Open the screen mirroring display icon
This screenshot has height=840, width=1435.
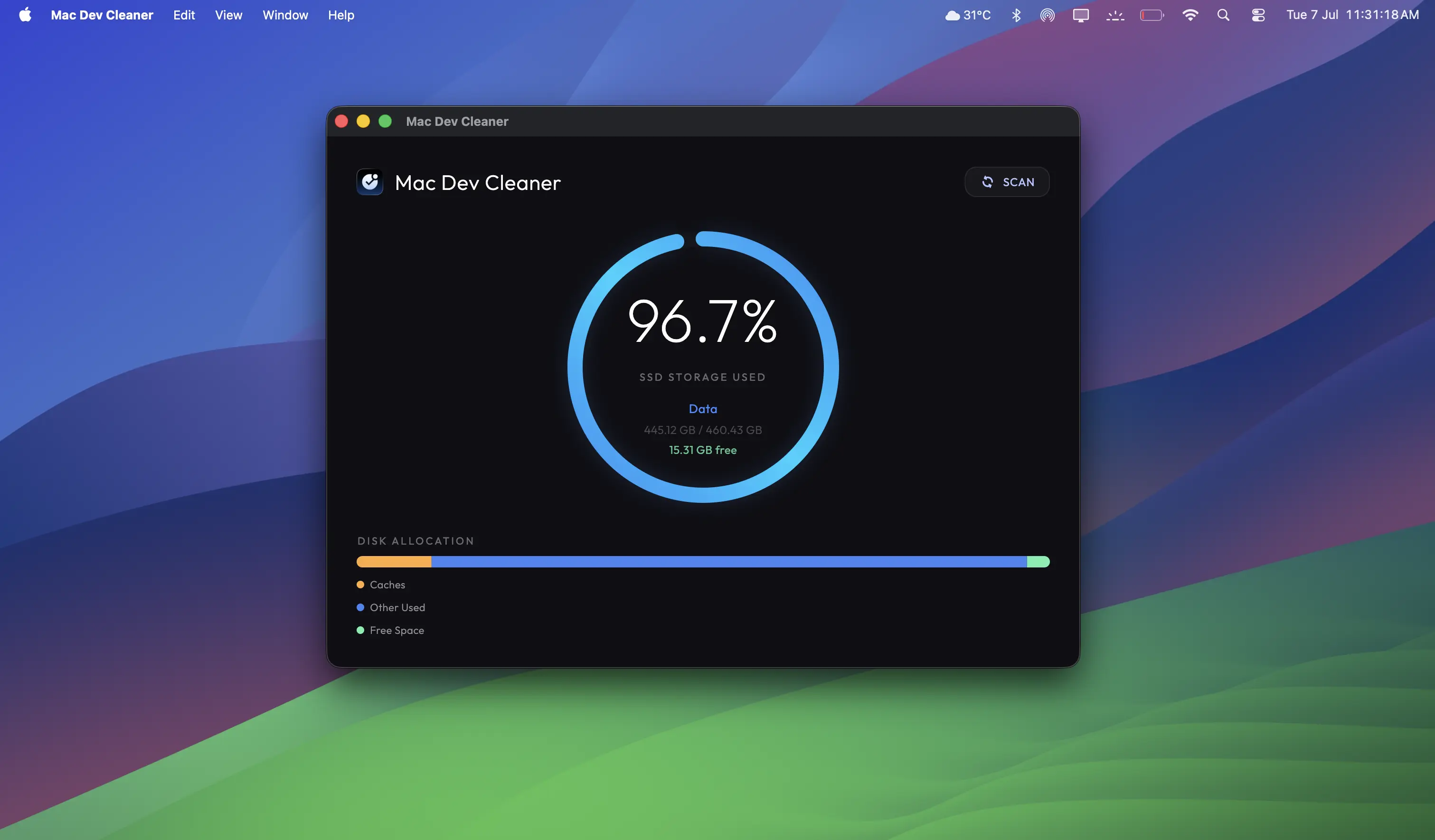(1081, 15)
